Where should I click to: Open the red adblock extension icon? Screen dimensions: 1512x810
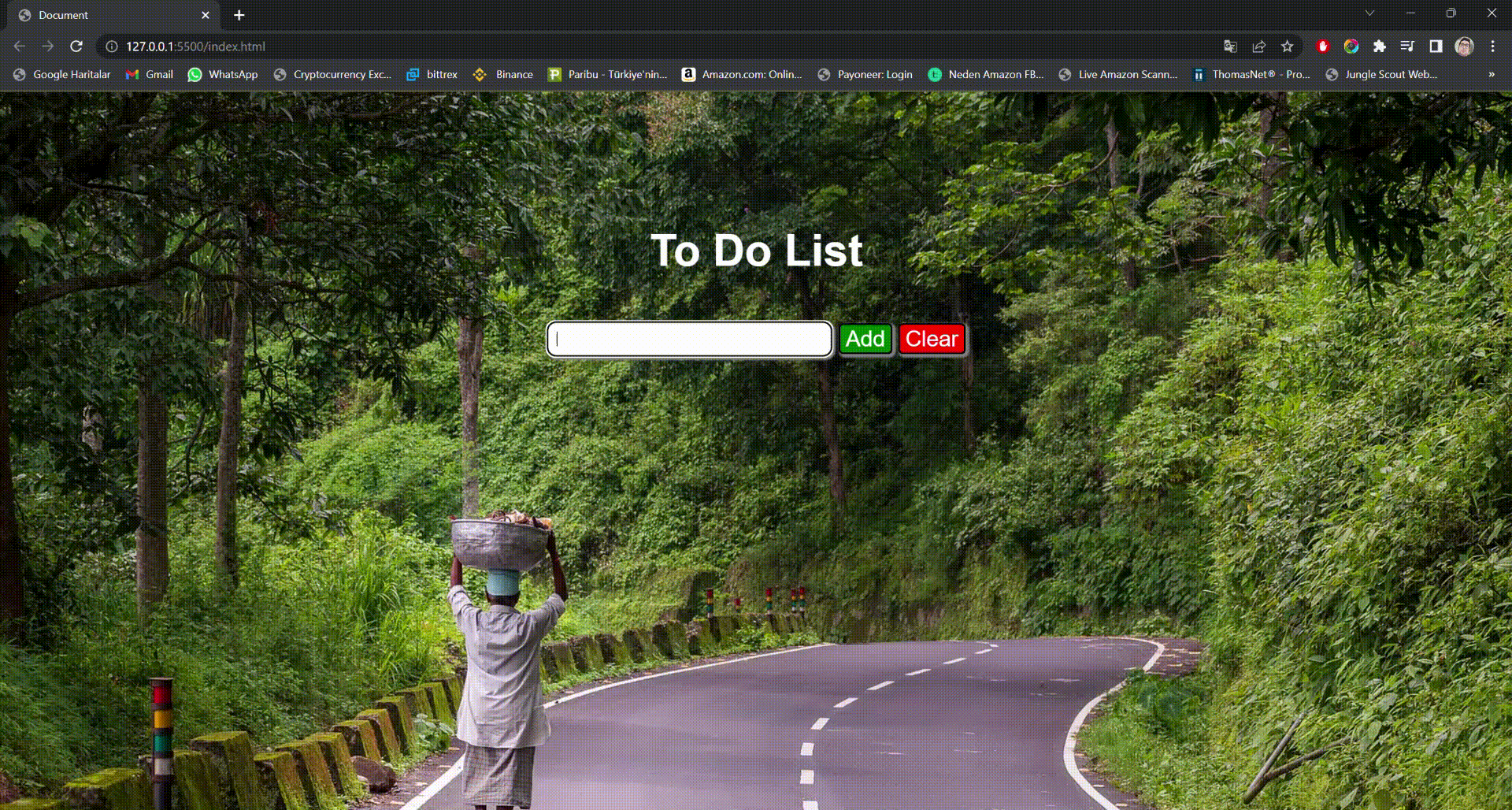[x=1323, y=46]
